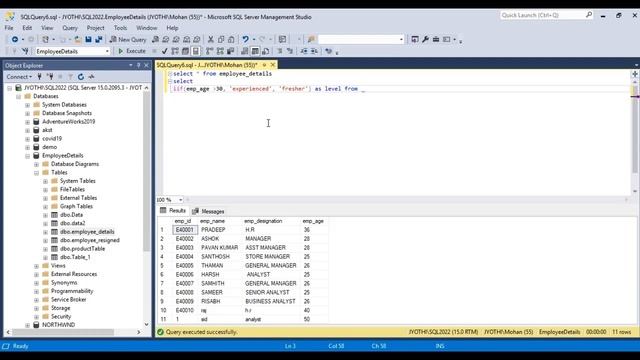
Task: Open the Tools menu
Action: coord(120,28)
